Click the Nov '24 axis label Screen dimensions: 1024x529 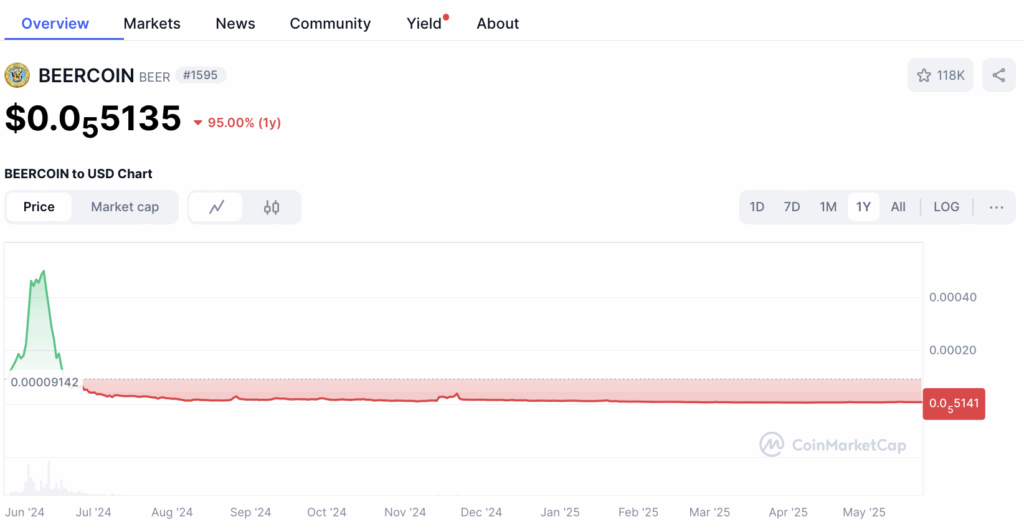[405, 513]
